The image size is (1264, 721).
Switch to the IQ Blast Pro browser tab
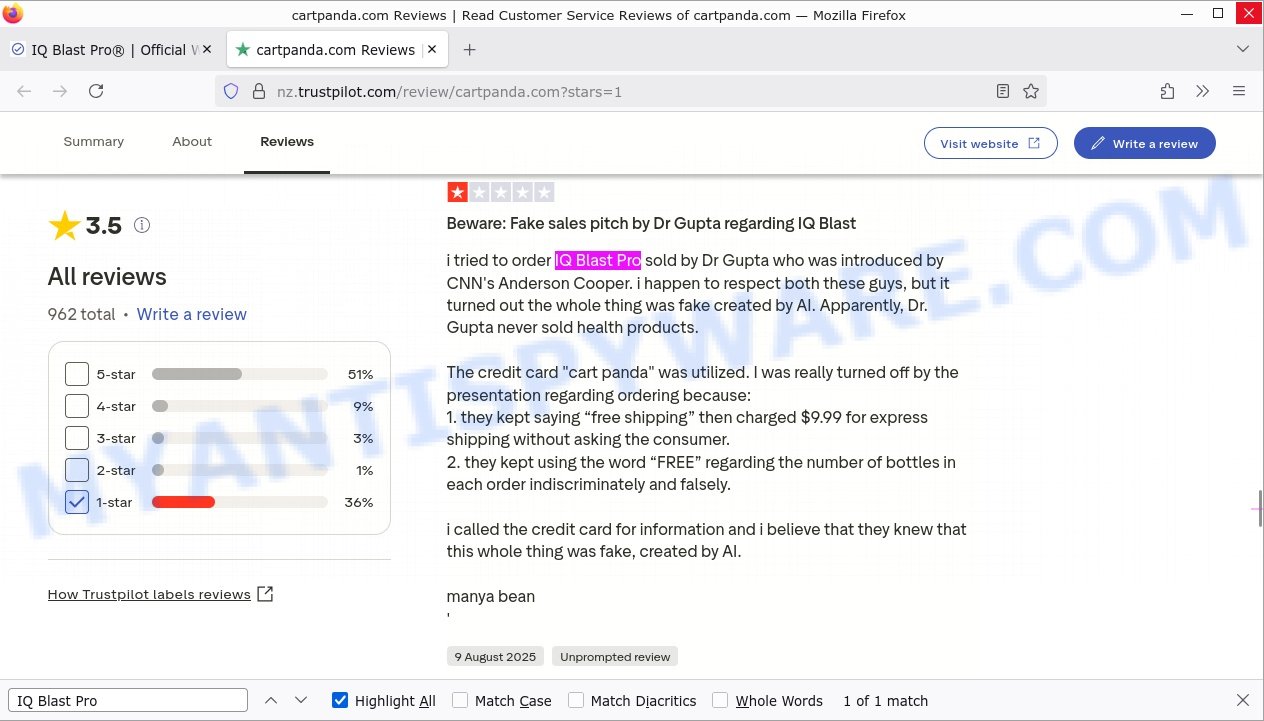[112, 50]
